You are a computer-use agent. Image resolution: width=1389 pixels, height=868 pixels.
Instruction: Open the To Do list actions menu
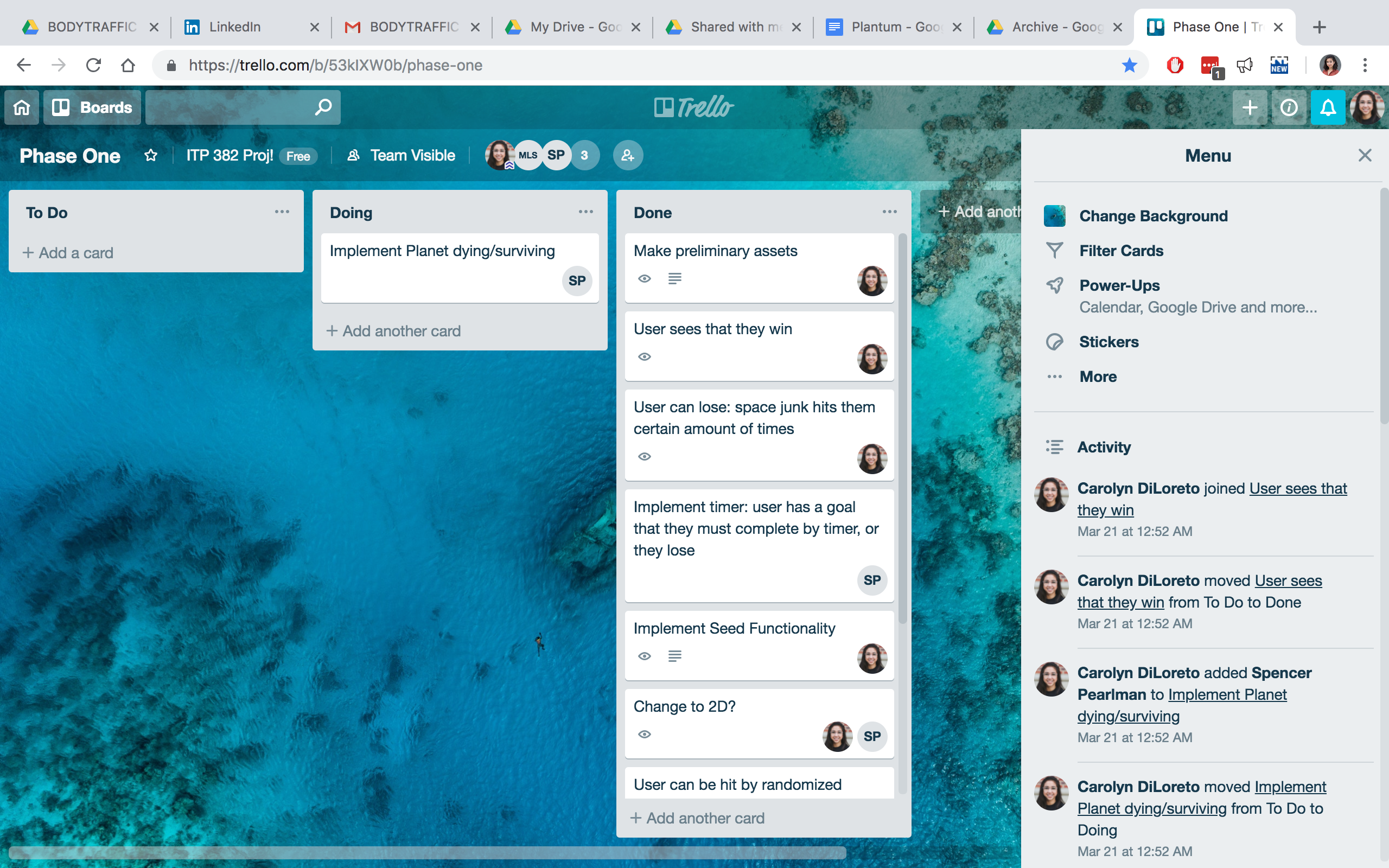(282, 212)
